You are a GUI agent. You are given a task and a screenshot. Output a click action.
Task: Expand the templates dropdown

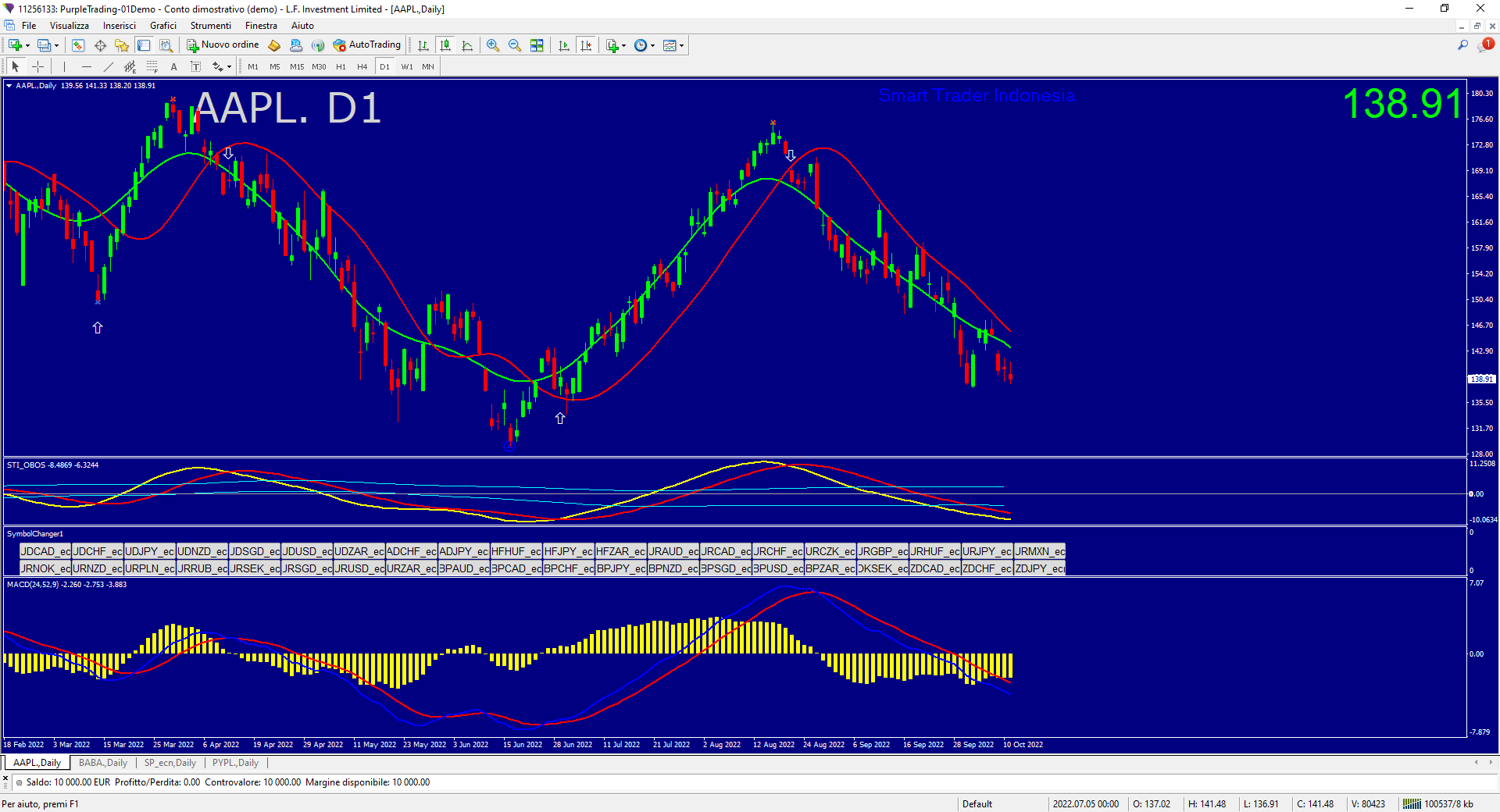pos(682,45)
